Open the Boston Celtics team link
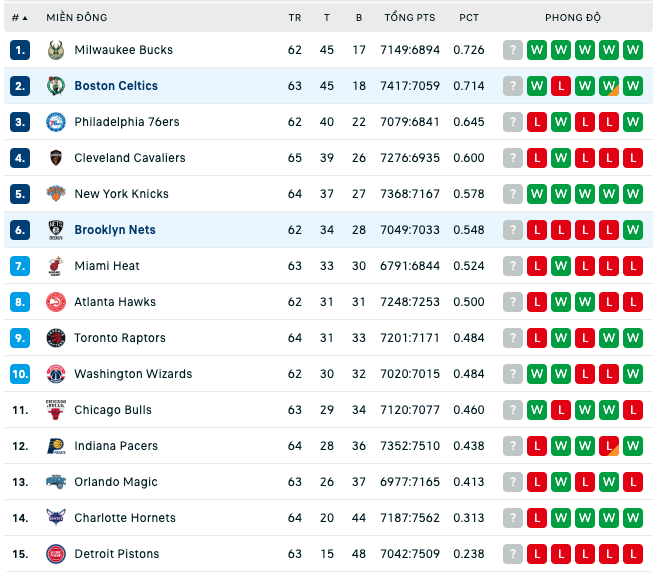 pyautogui.click(x=116, y=86)
